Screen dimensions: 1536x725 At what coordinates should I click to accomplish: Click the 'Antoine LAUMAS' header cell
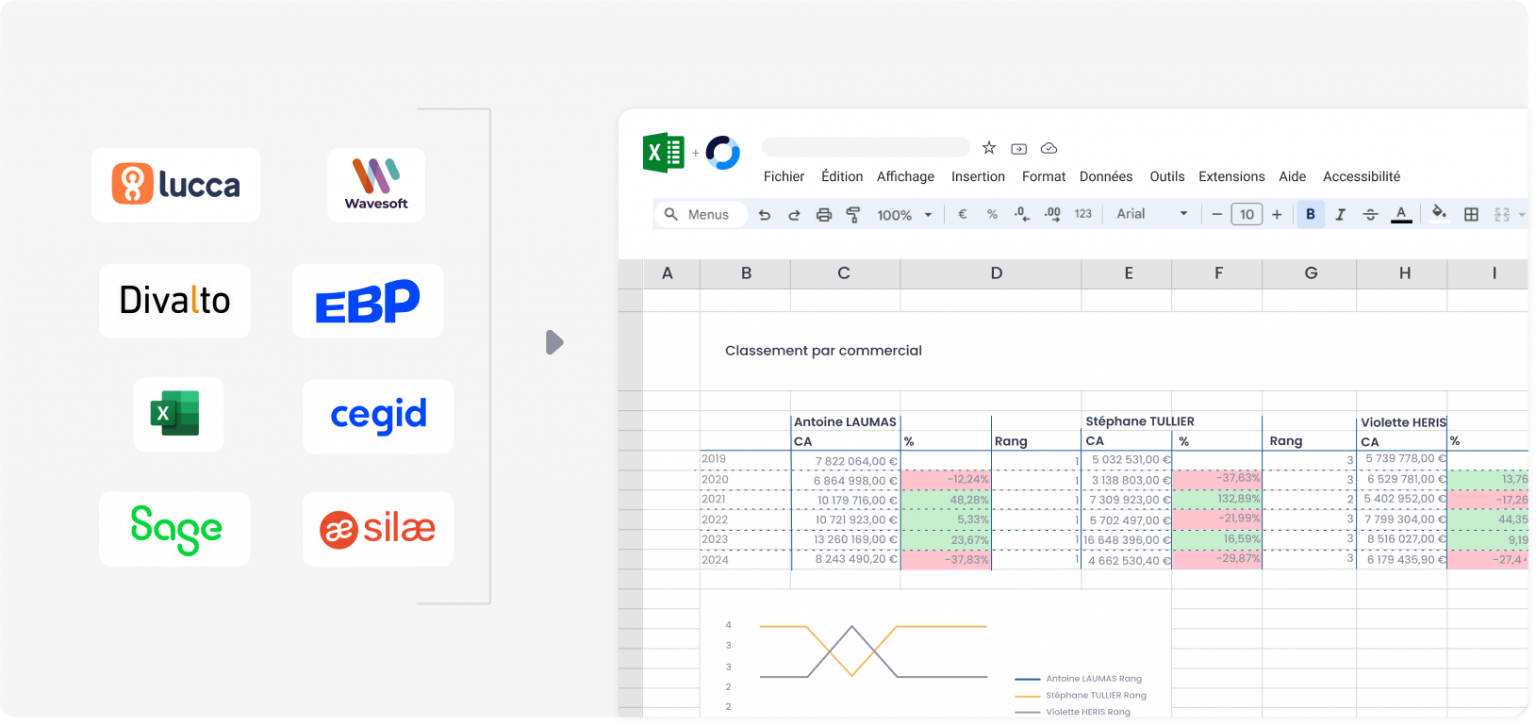tap(845, 422)
